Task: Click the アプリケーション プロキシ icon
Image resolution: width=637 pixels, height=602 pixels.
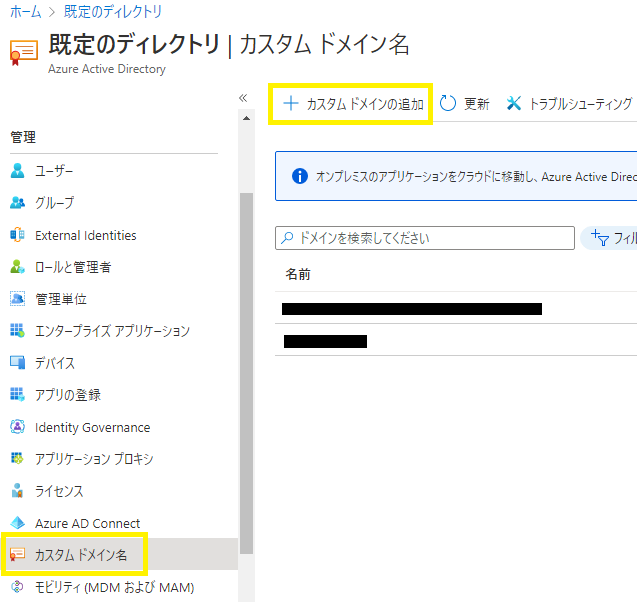Action: pyautogui.click(x=17, y=458)
